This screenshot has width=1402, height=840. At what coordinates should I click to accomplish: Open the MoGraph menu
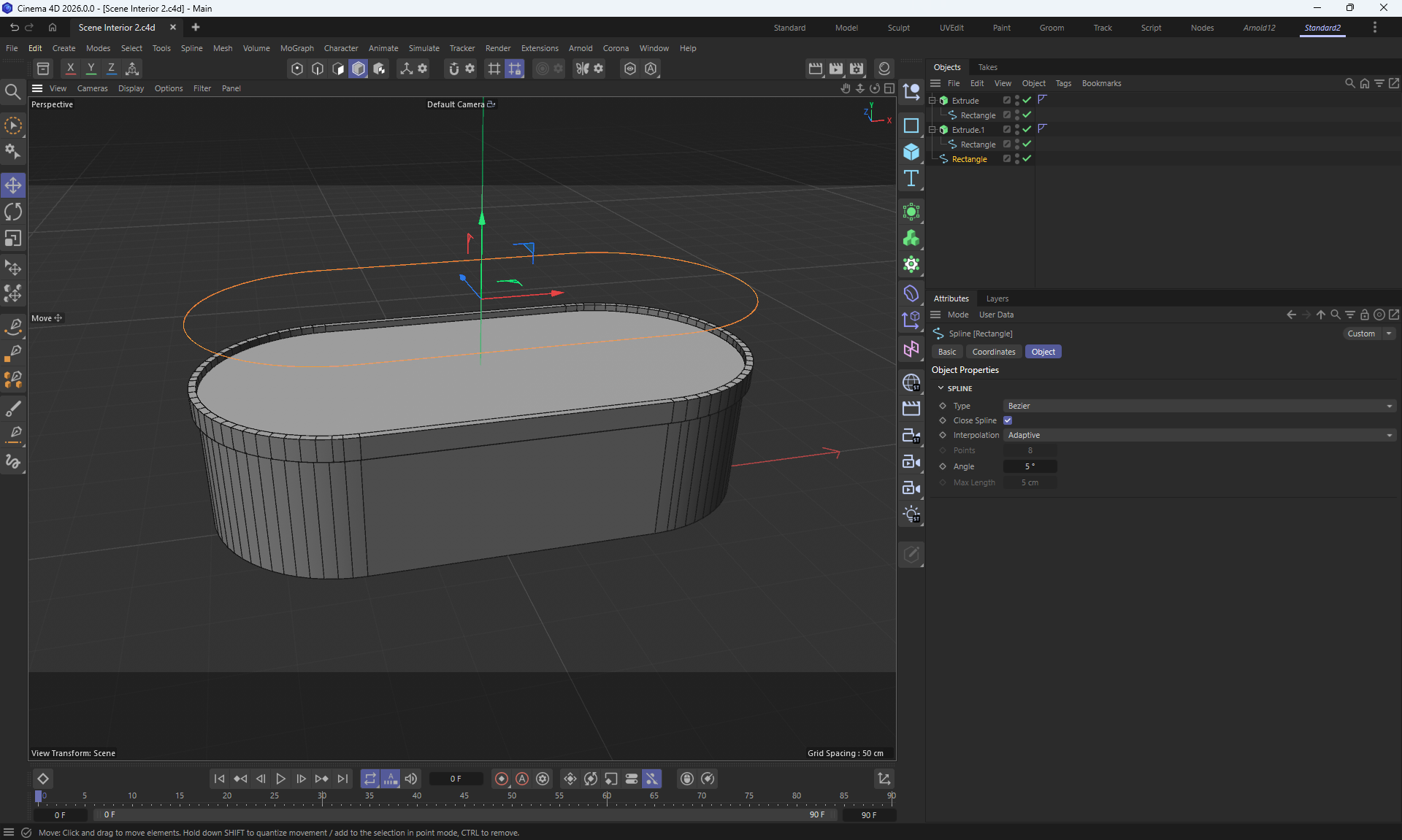pyautogui.click(x=296, y=48)
